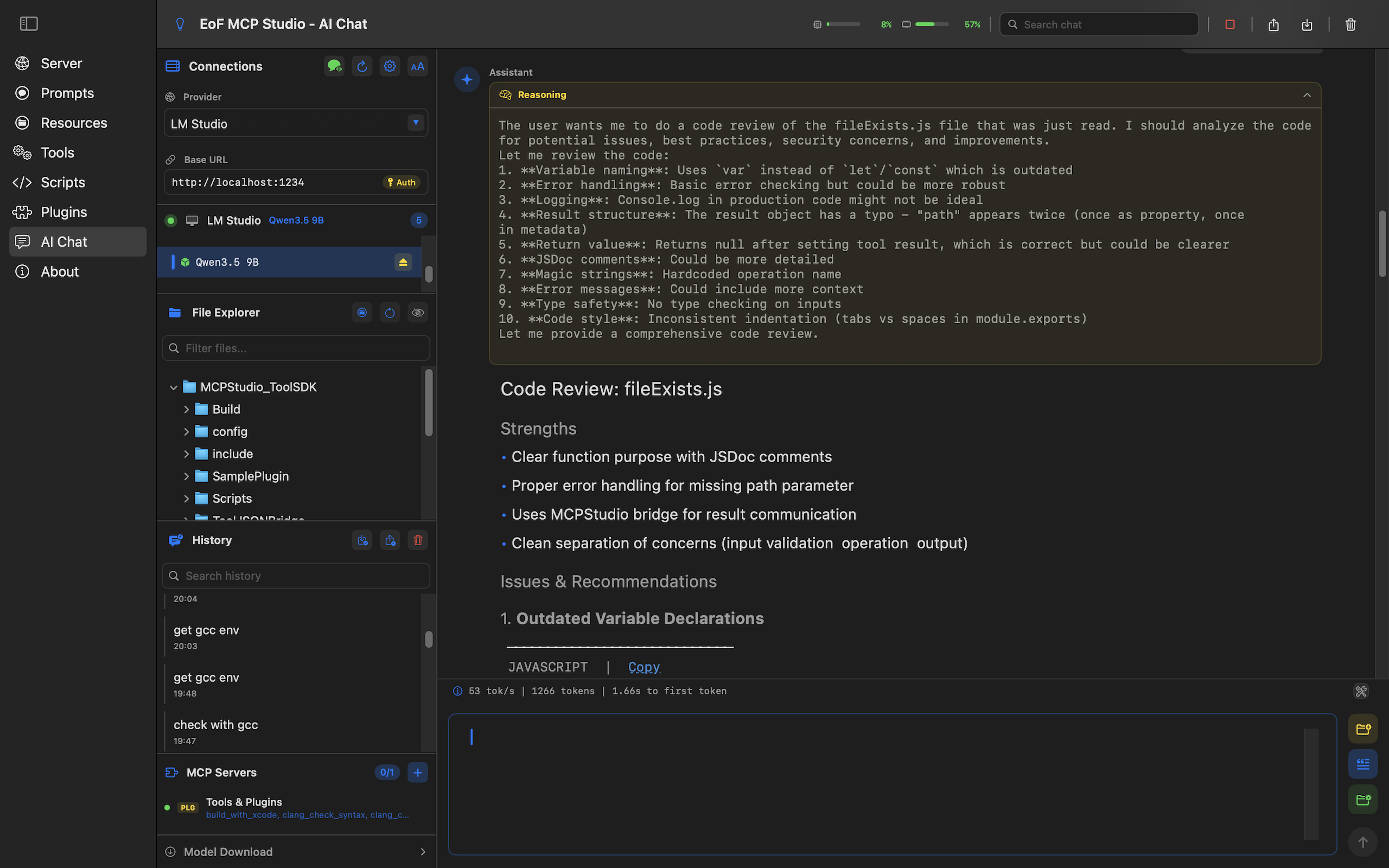Delete chat with top trash icon
This screenshot has height=868, width=1389.
pyautogui.click(x=1350, y=25)
